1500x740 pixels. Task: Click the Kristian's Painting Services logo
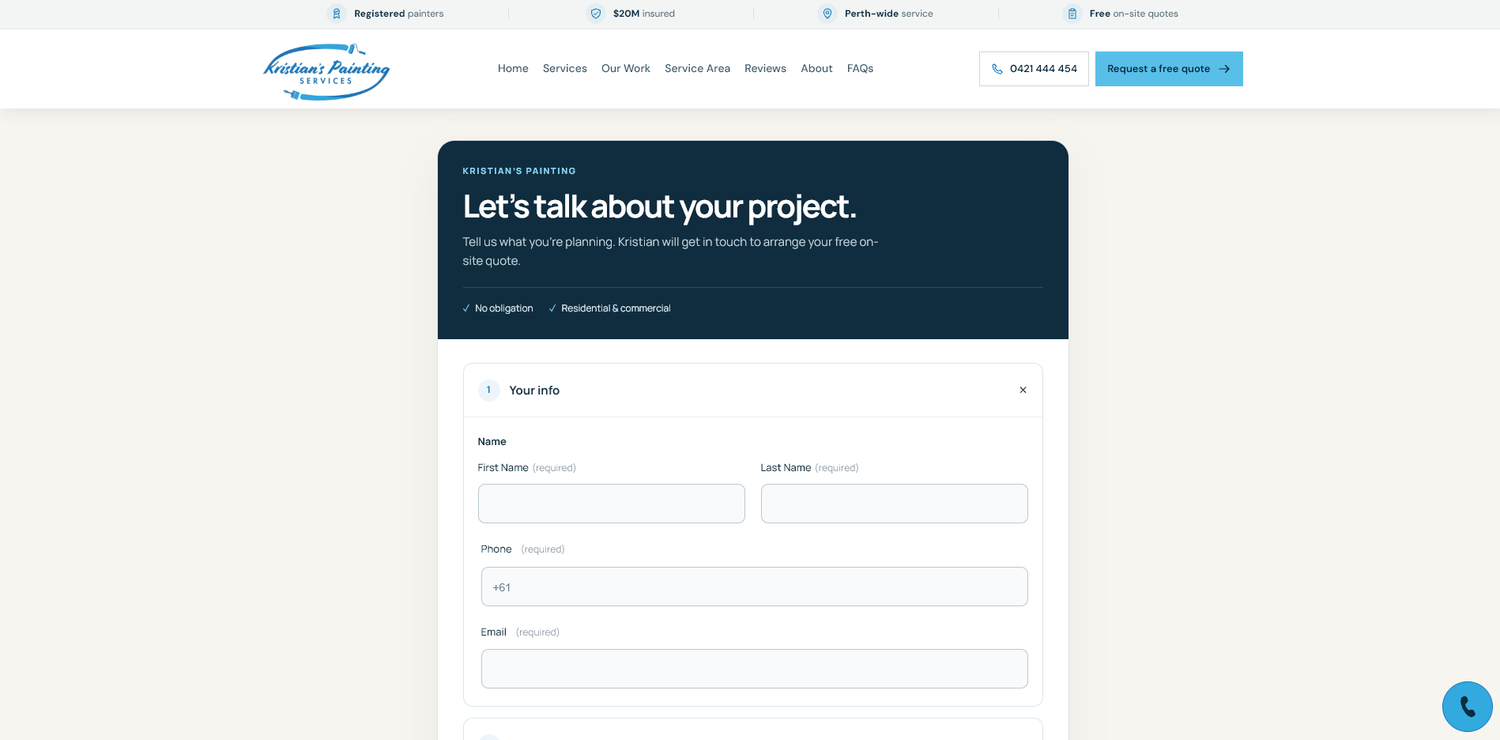[326, 71]
